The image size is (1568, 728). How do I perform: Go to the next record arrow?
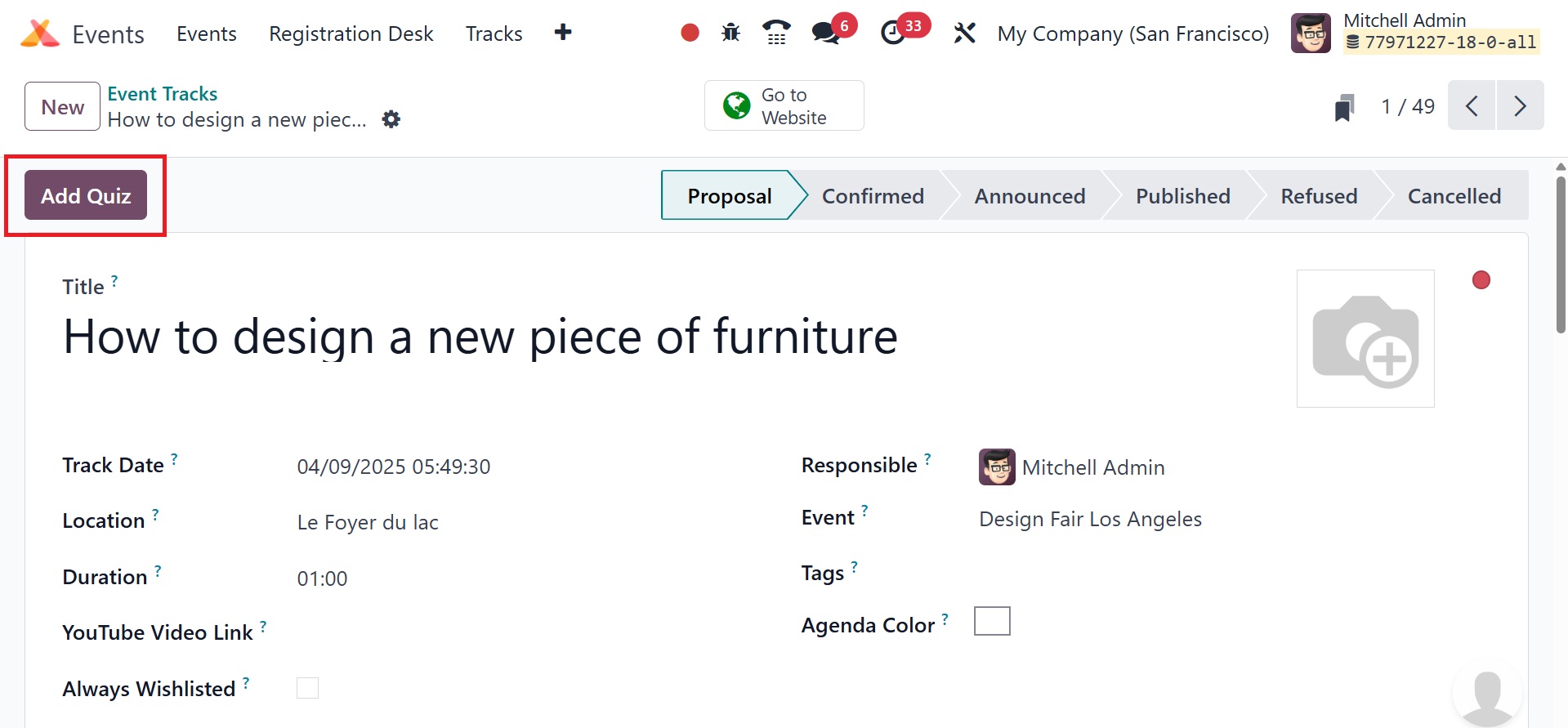(1520, 106)
